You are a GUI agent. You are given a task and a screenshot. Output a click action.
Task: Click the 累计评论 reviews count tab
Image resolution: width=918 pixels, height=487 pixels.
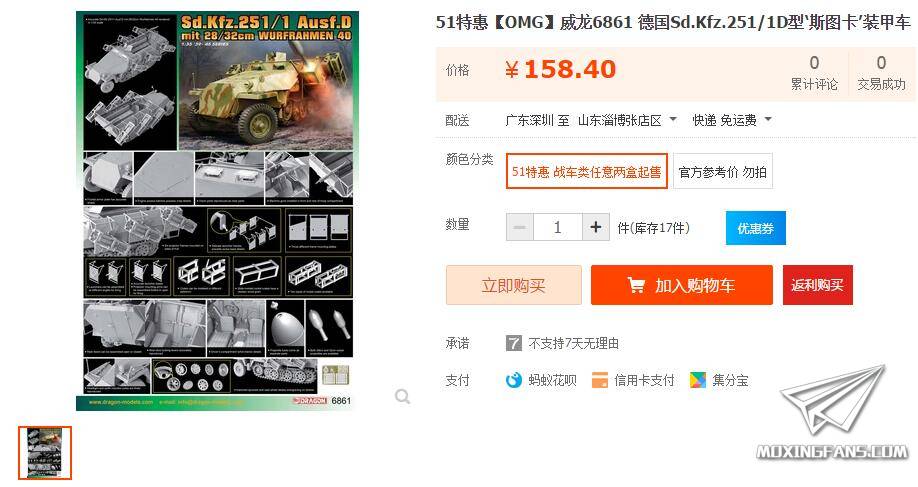point(814,73)
